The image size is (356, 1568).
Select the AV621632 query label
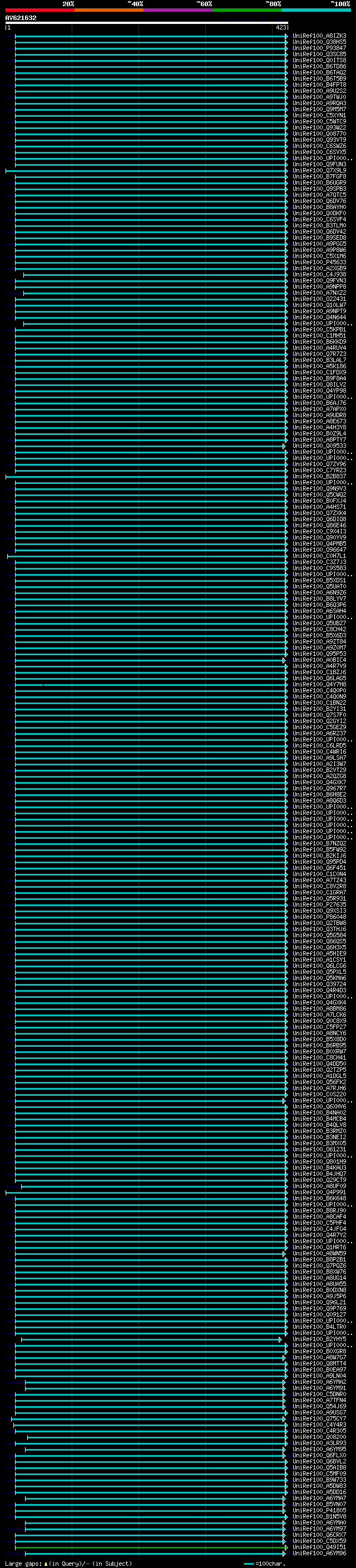[x=21, y=18]
